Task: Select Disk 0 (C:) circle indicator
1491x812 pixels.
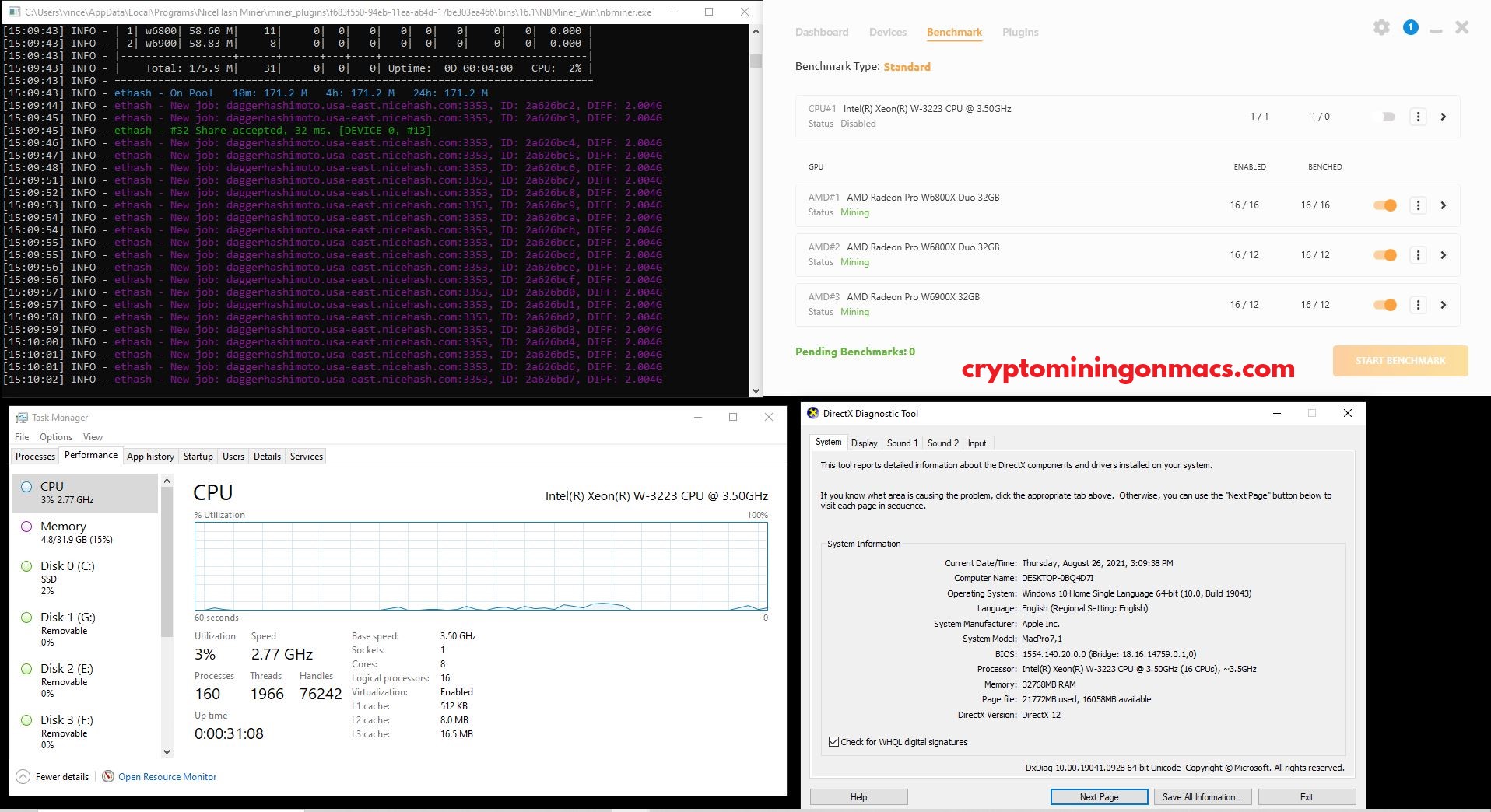Action: tap(26, 566)
